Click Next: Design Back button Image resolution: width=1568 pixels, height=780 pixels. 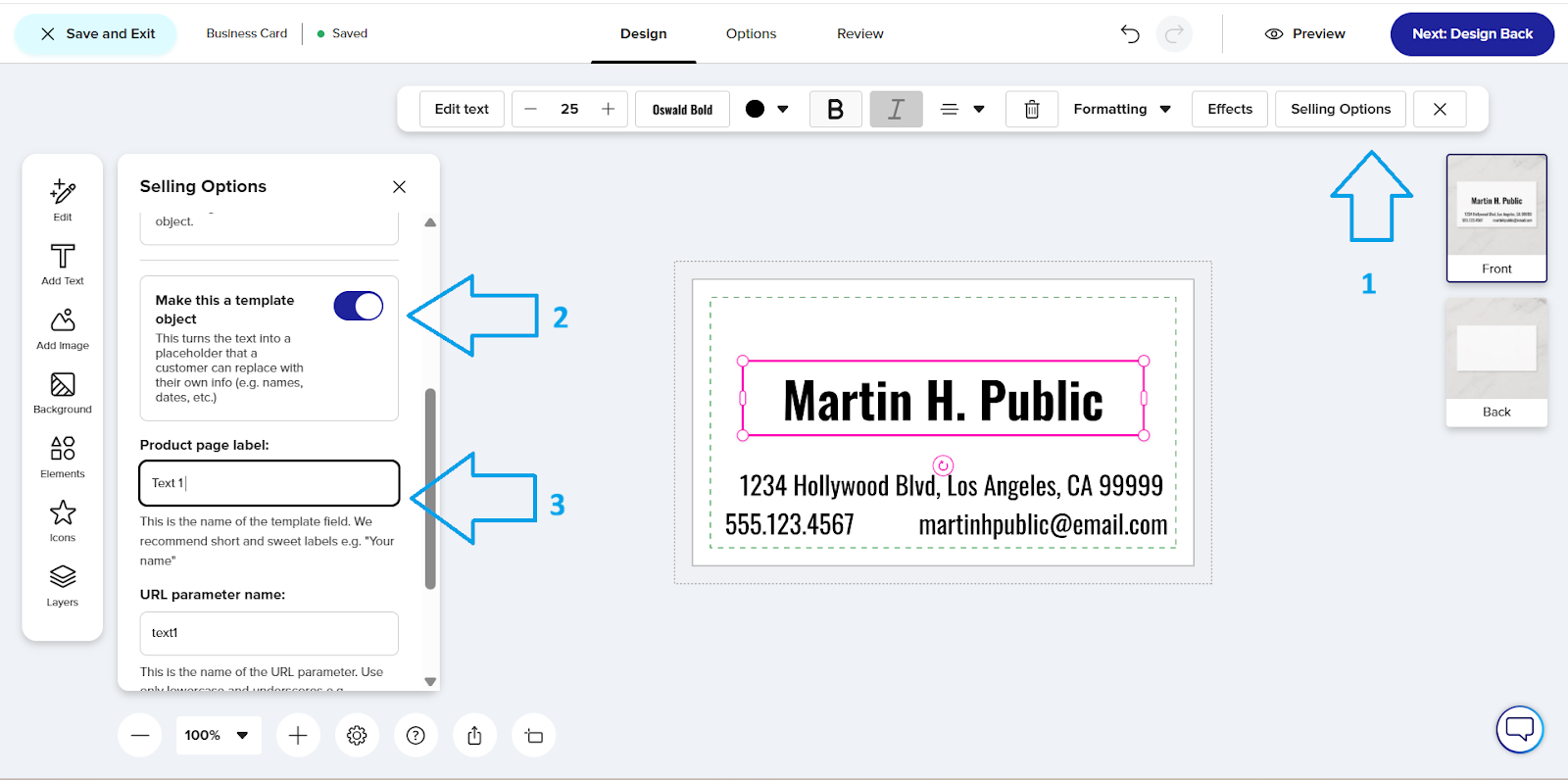(1472, 34)
